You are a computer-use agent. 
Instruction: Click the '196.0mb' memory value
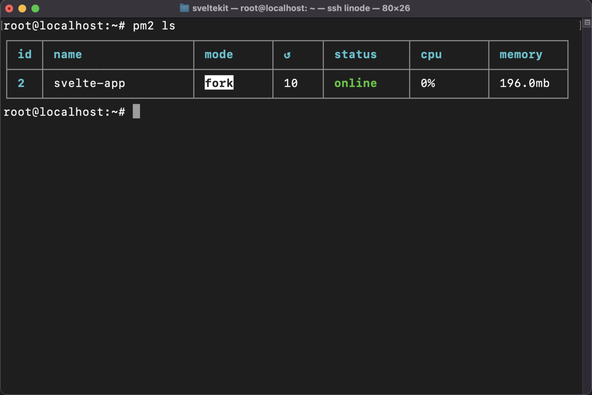pyautogui.click(x=524, y=83)
